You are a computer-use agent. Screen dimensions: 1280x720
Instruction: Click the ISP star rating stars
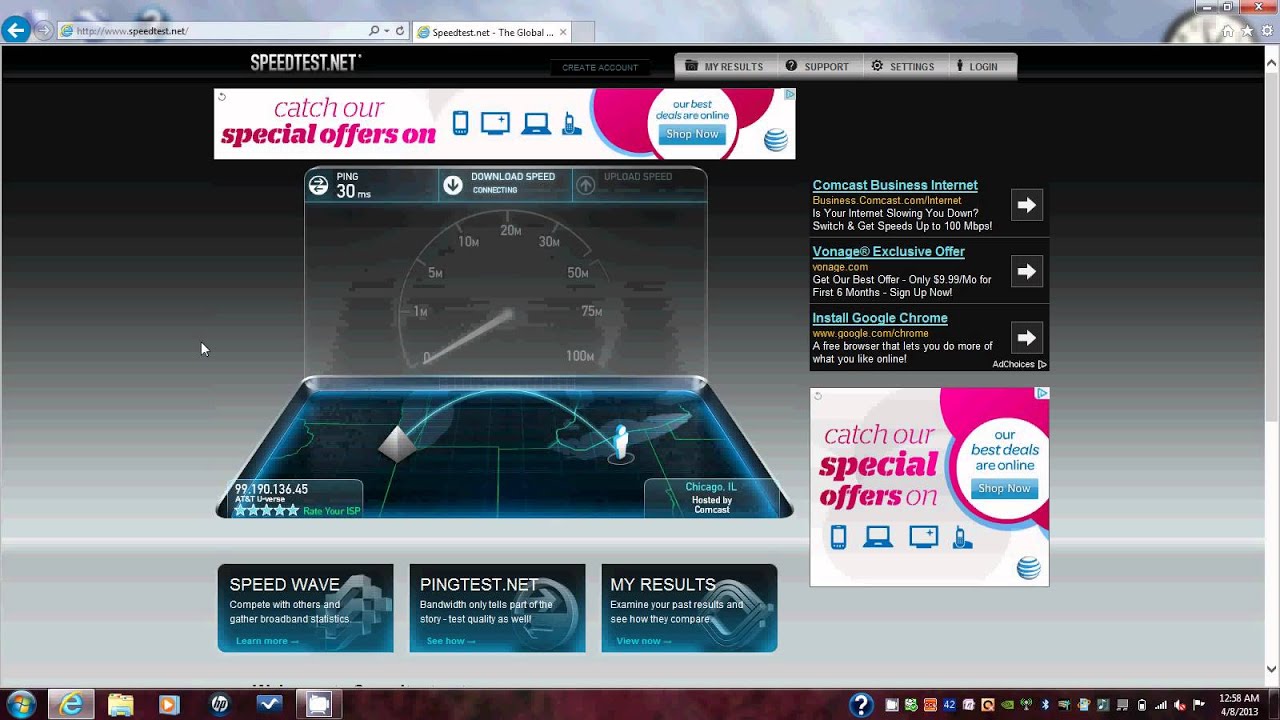pyautogui.click(x=266, y=511)
